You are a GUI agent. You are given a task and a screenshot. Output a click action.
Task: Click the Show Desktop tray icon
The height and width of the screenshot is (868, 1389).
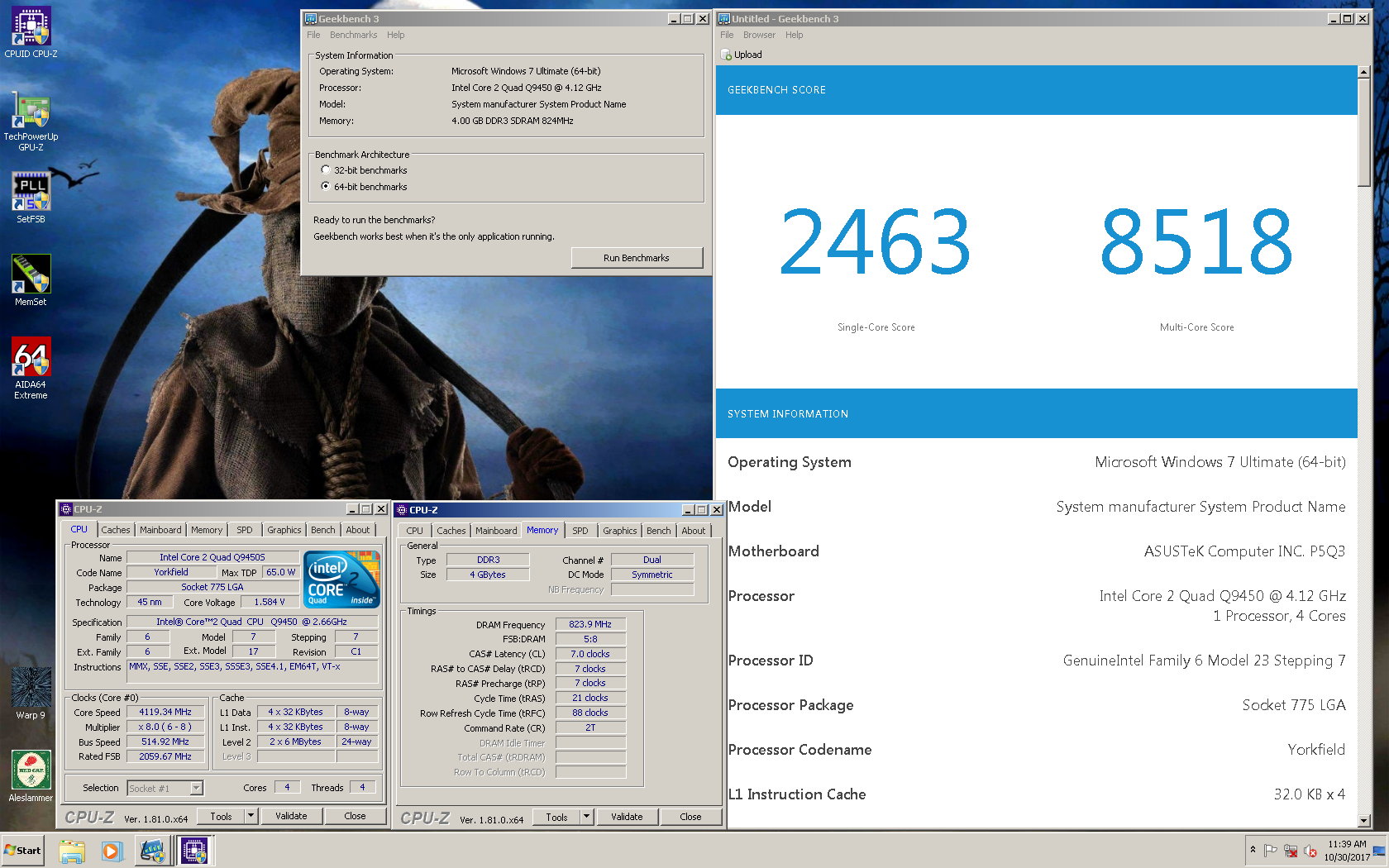pos(1379,851)
